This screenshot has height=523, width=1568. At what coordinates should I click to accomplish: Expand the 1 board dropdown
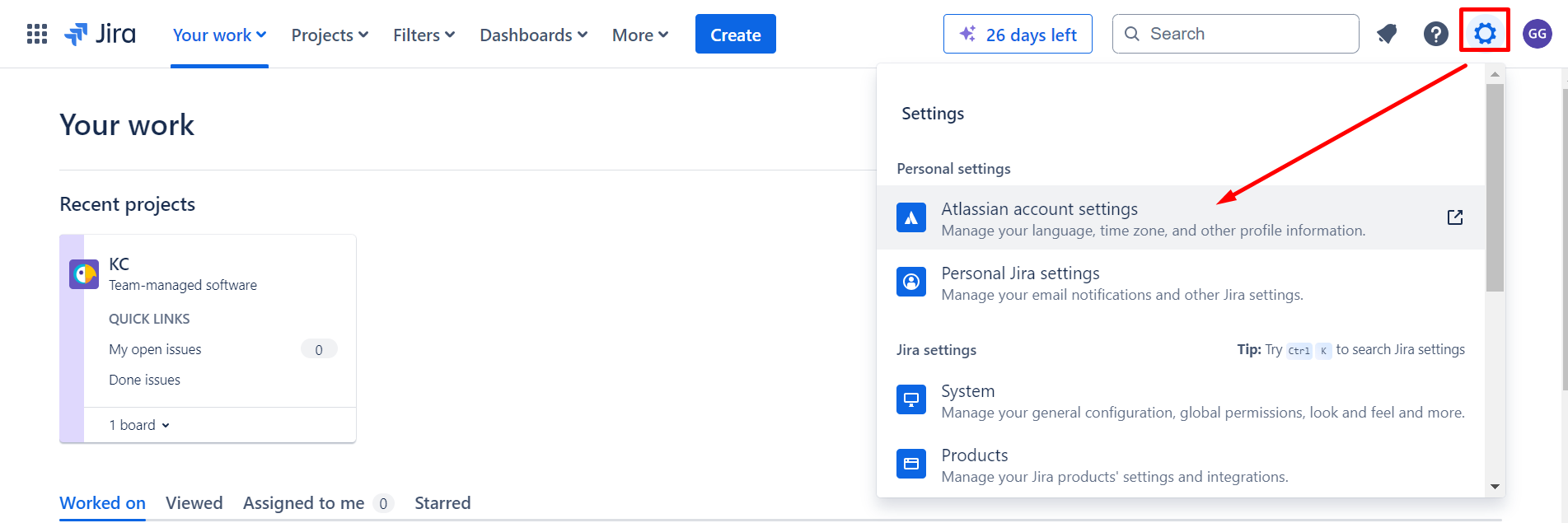[x=139, y=425]
